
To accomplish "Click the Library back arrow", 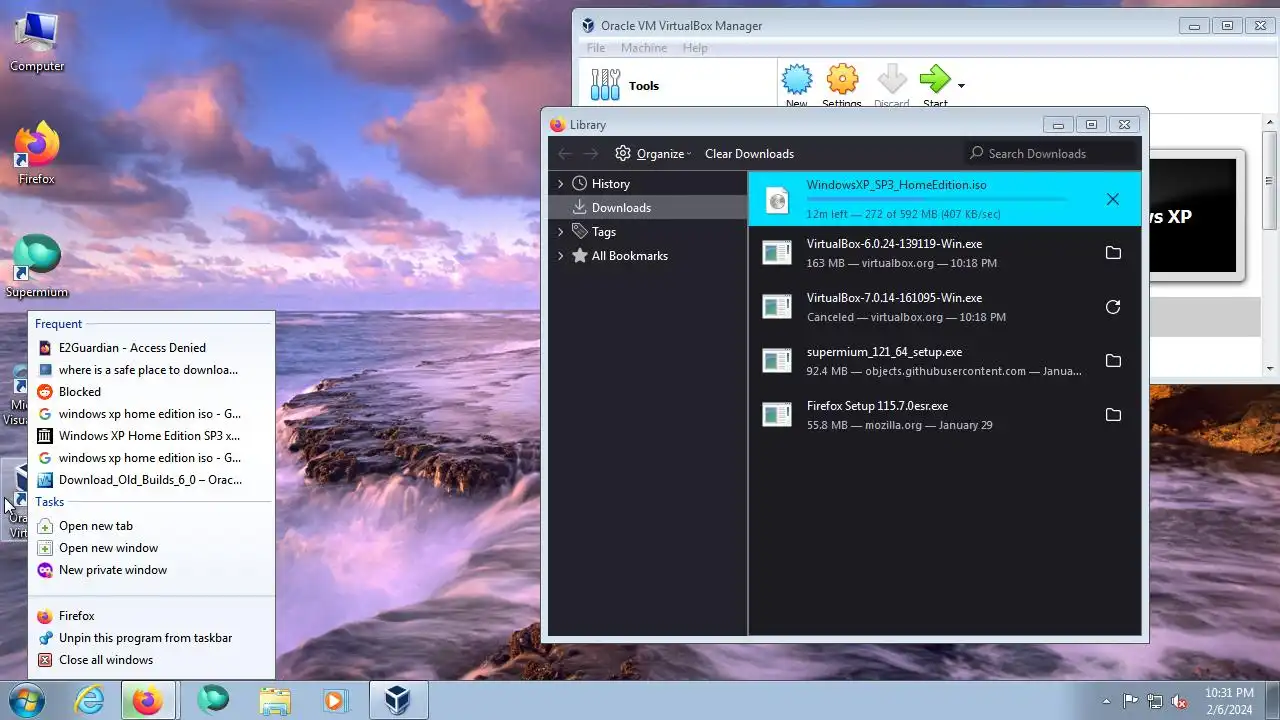I will point(565,153).
